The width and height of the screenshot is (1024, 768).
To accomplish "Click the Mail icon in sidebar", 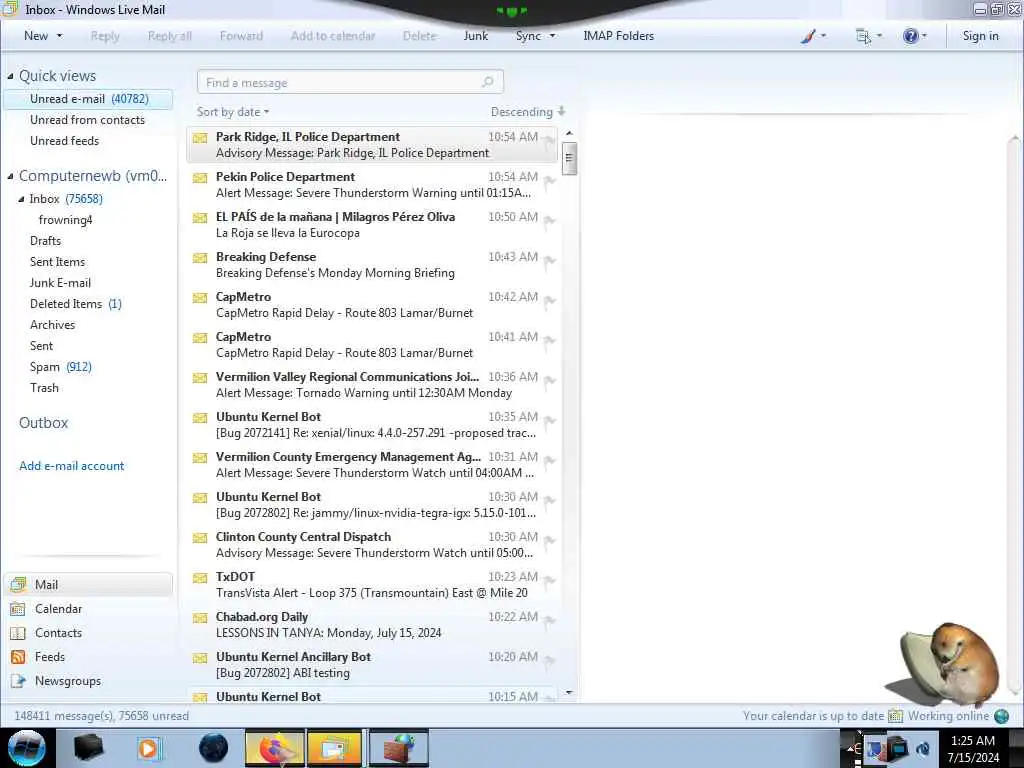I will pyautogui.click(x=18, y=584).
